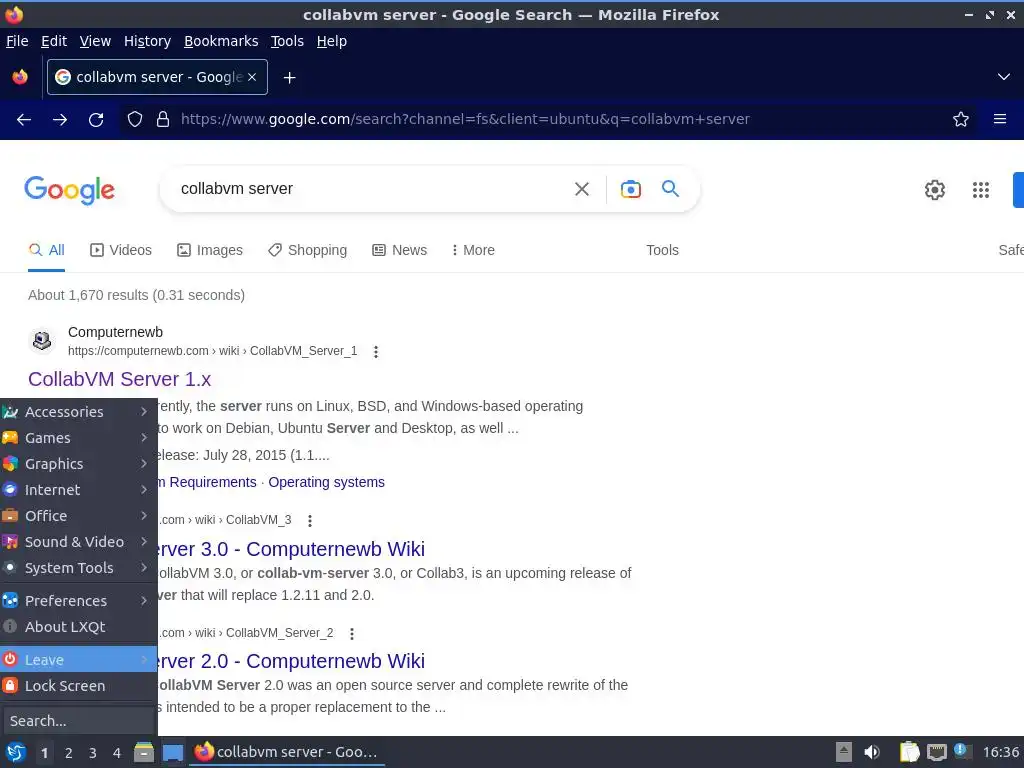Open the network monitor tray icon
The height and width of the screenshot is (768, 1024).
pos(936,752)
